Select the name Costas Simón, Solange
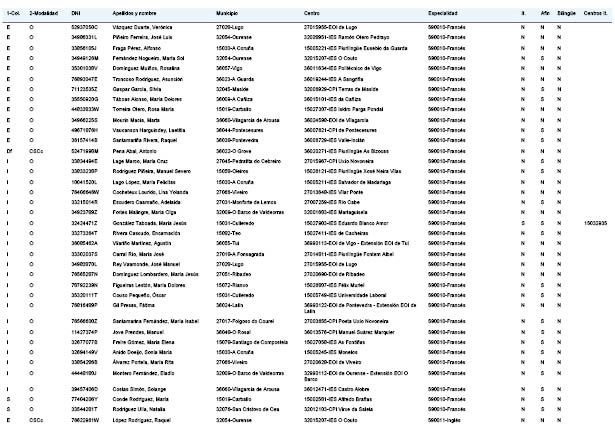This screenshot has height=439, width=615. click(x=139, y=389)
